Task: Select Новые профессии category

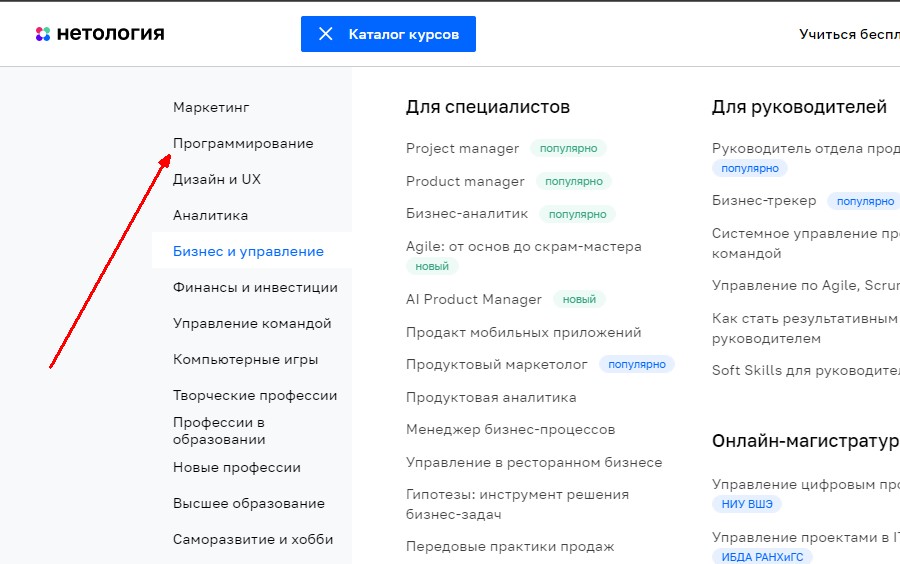Action: pyautogui.click(x=237, y=468)
